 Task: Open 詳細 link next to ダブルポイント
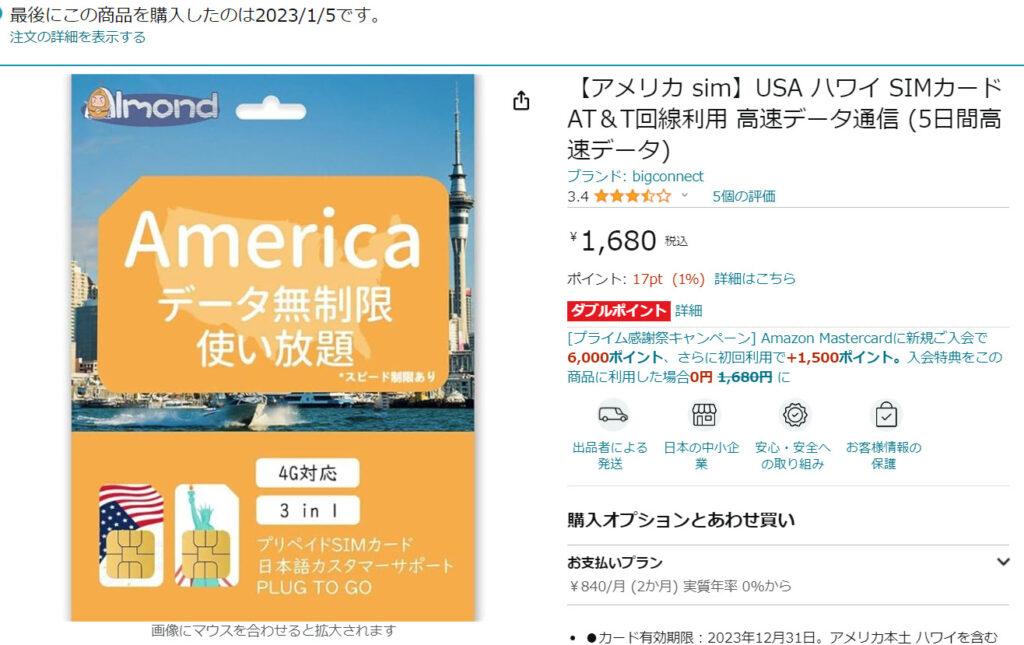pyautogui.click(x=688, y=311)
